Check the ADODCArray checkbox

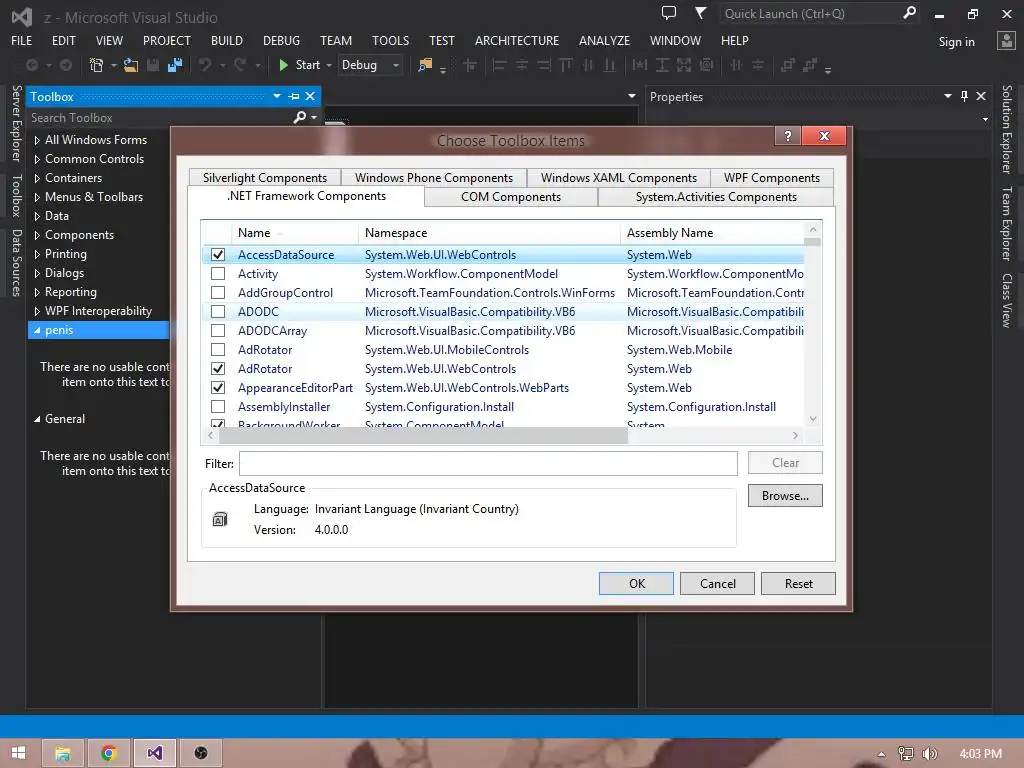(218, 330)
